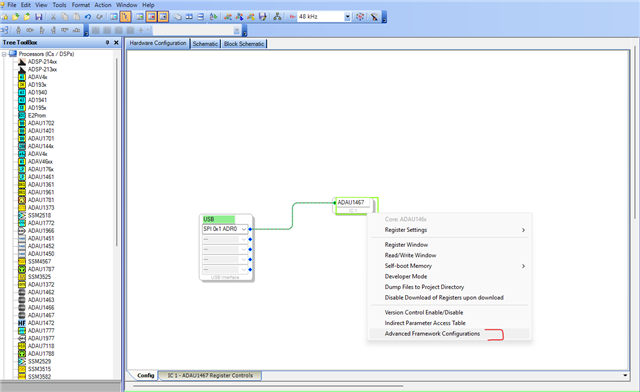Click the Cut scissors toolbar icon
The image size is (640, 392).
click(x=53, y=17)
